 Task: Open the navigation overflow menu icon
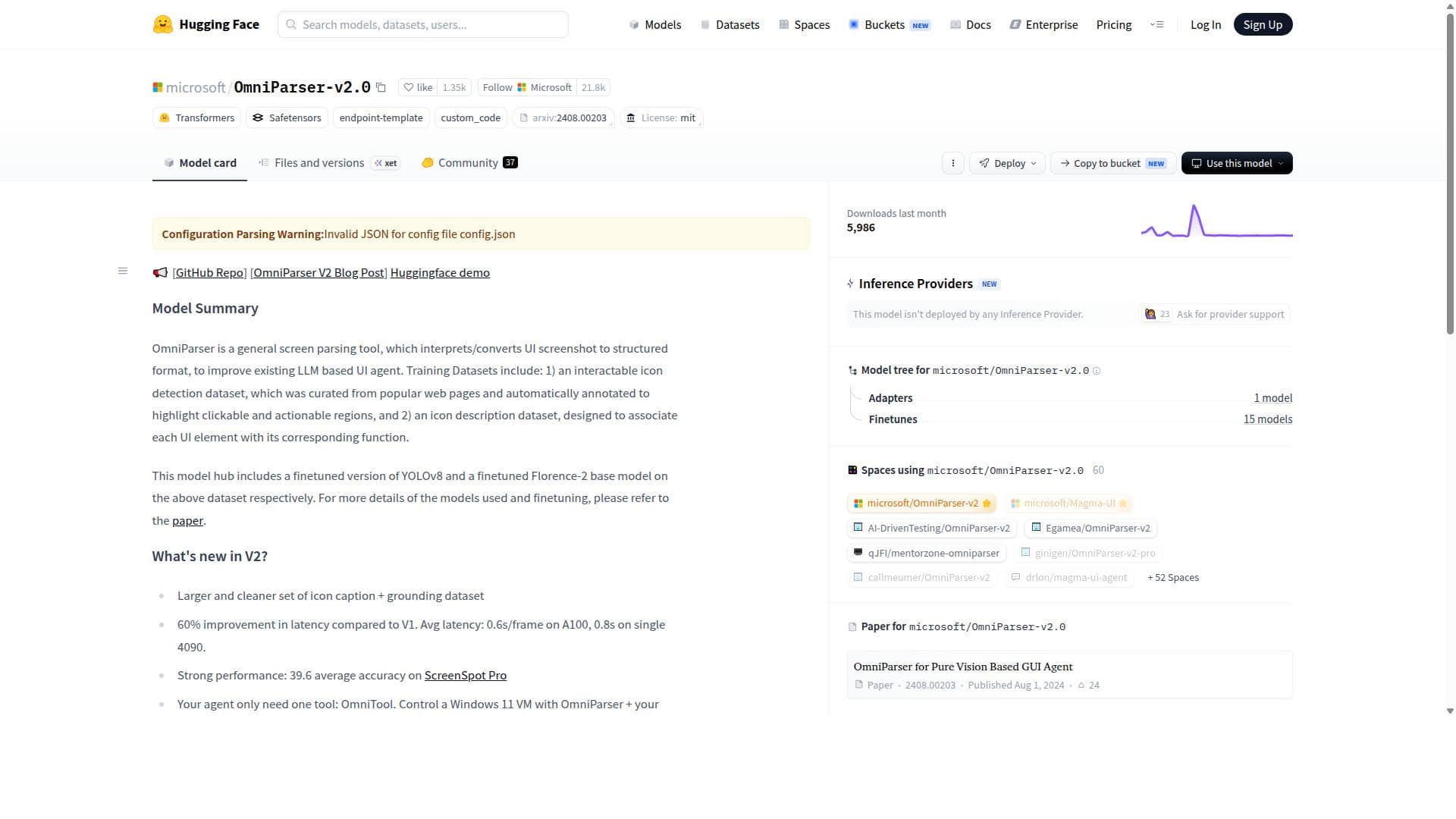[1156, 24]
